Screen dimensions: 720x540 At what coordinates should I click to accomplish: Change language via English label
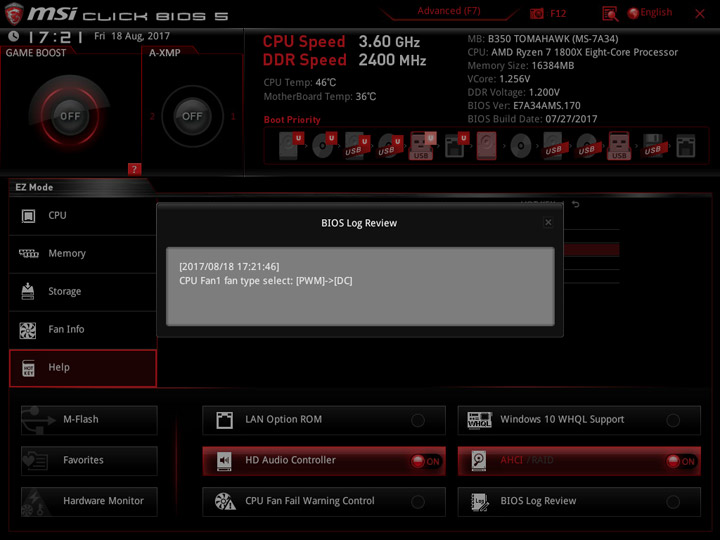pyautogui.click(x=656, y=12)
